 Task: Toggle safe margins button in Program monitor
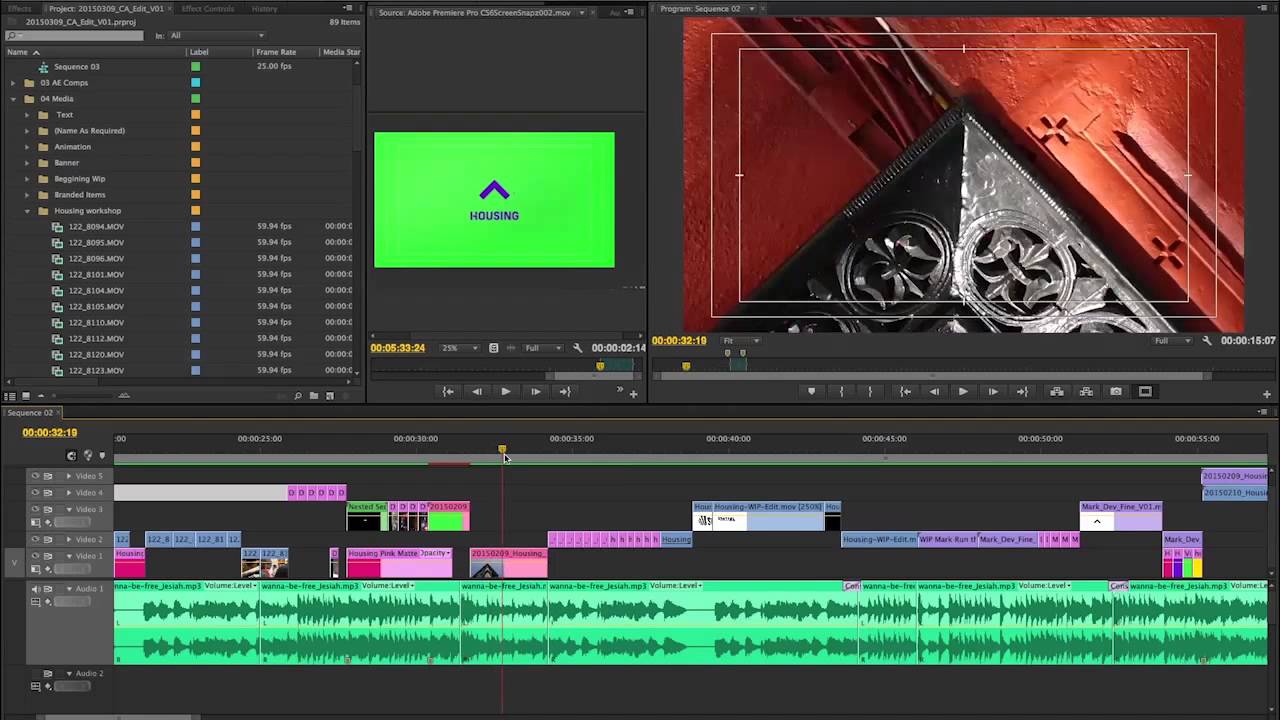point(1145,392)
